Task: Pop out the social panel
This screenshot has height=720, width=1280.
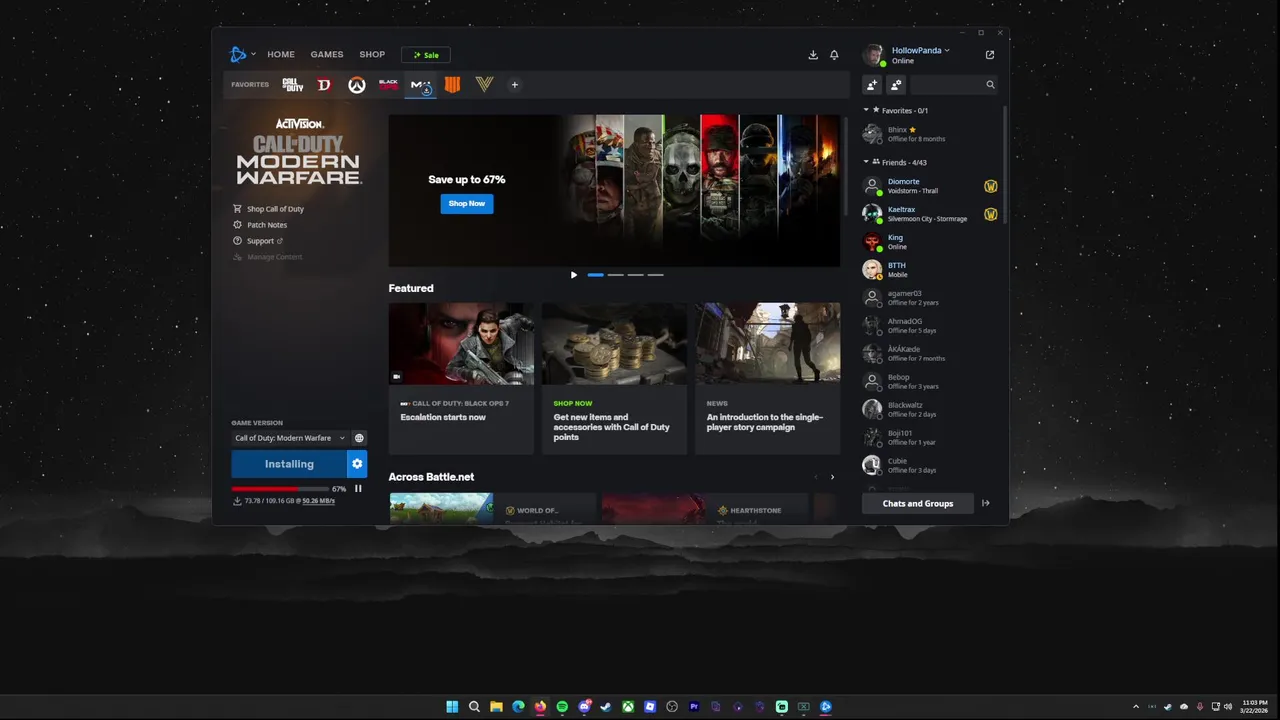Action: [x=990, y=55]
